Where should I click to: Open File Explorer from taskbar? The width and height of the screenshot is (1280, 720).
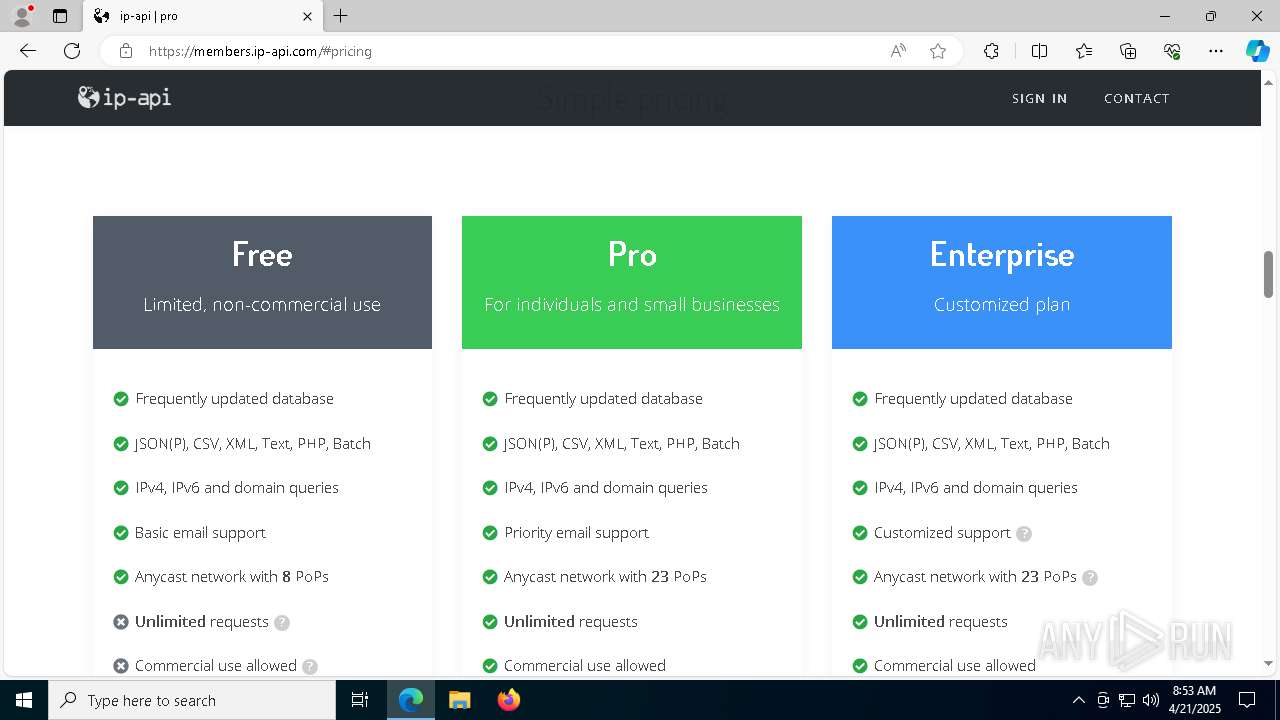[x=459, y=700]
